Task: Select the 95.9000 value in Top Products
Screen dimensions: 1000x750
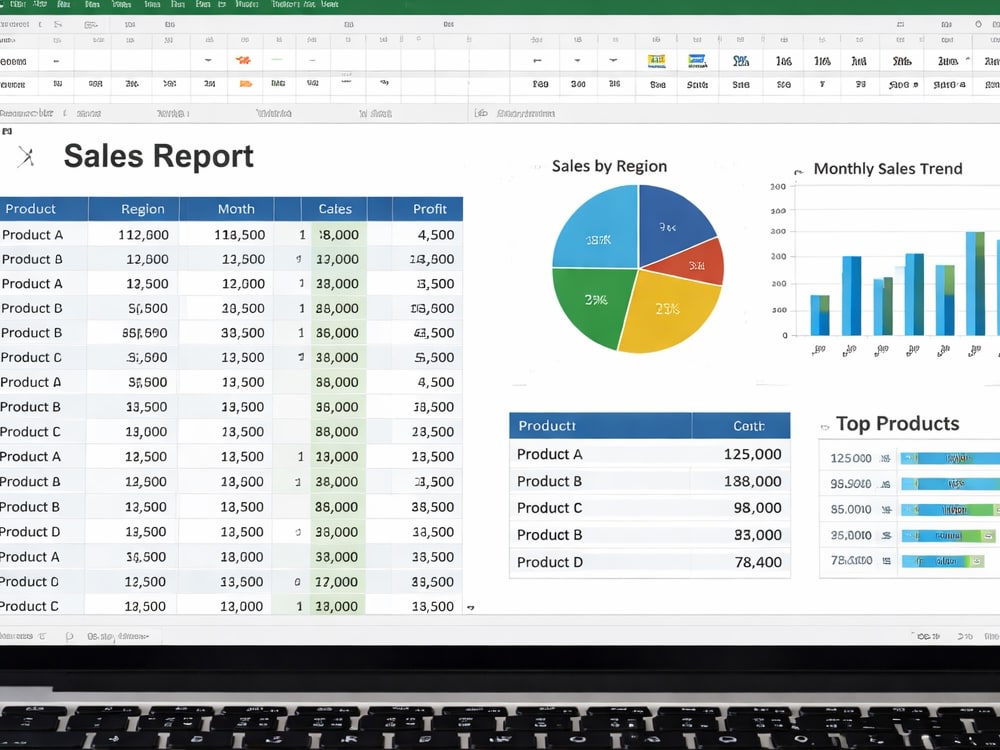Action: (851, 484)
